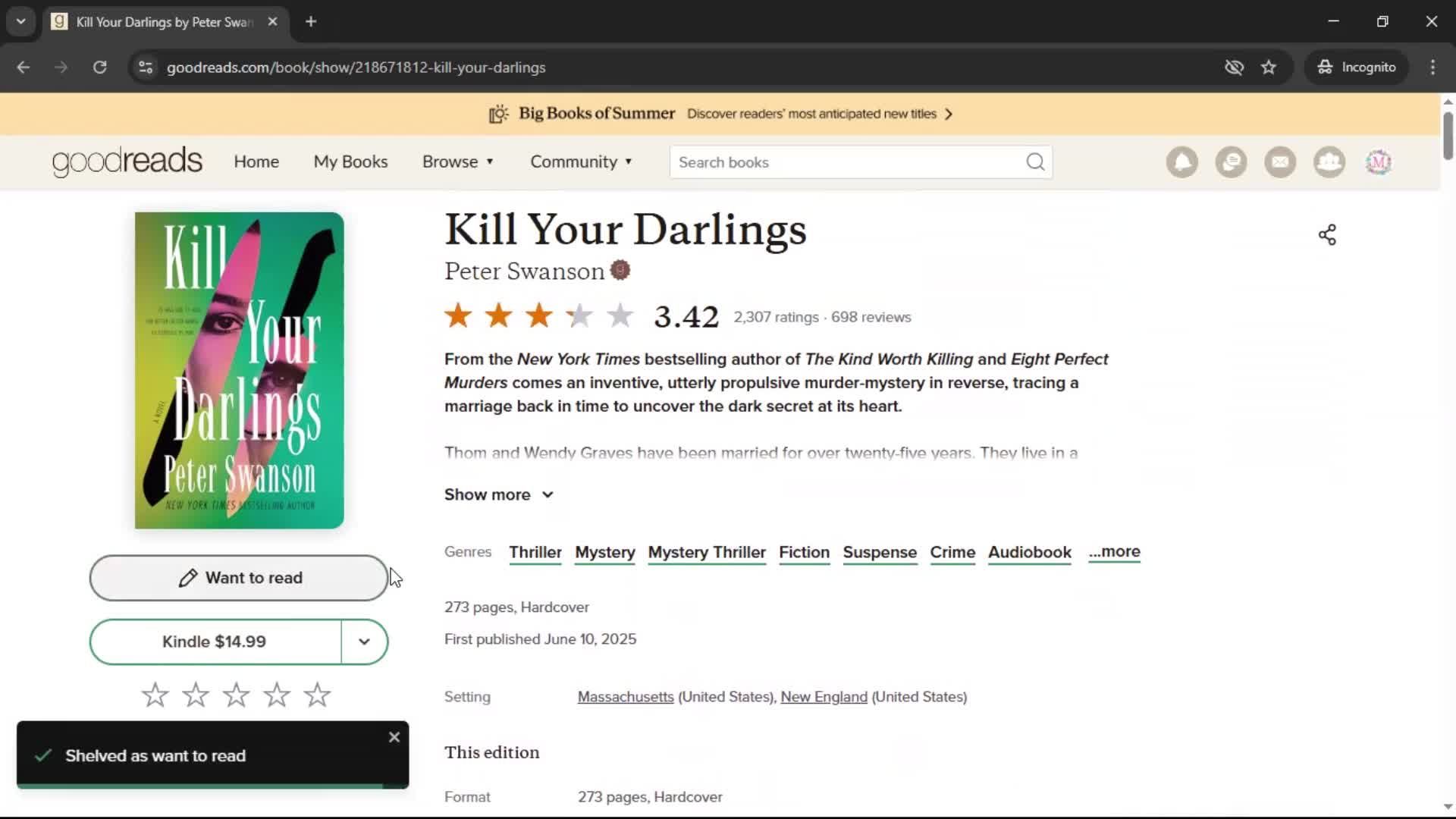Expand description with Show more

(x=499, y=494)
